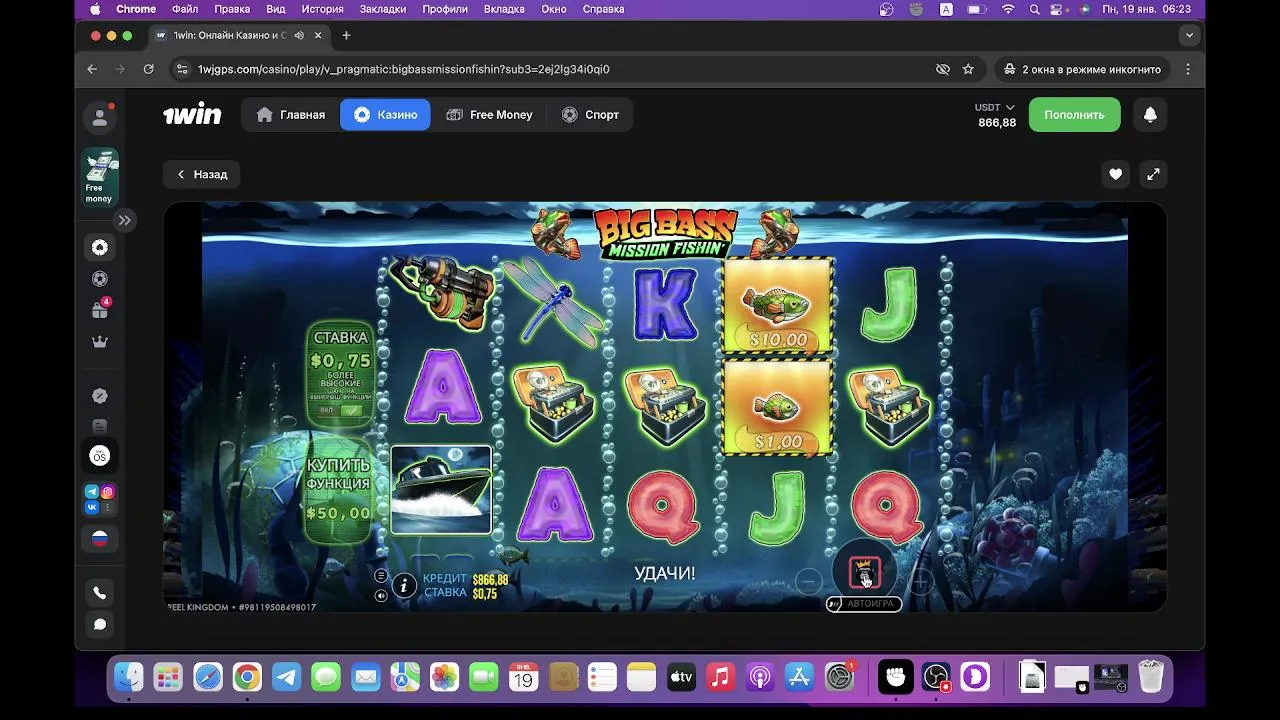Go back with Назад button
This screenshot has height=720, width=1280.
(x=202, y=174)
